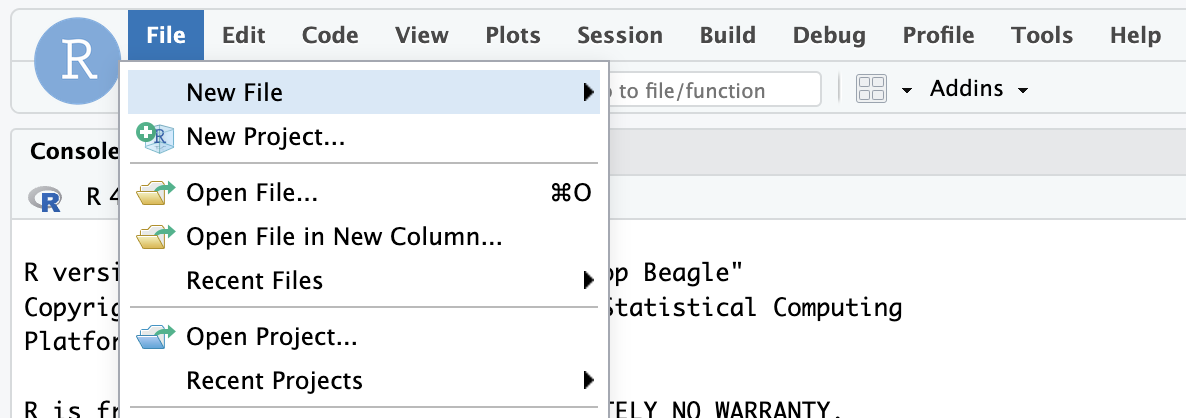The height and width of the screenshot is (418, 1186).
Task: Click the Open File in New Column icon
Action: pyautogui.click(x=155, y=237)
